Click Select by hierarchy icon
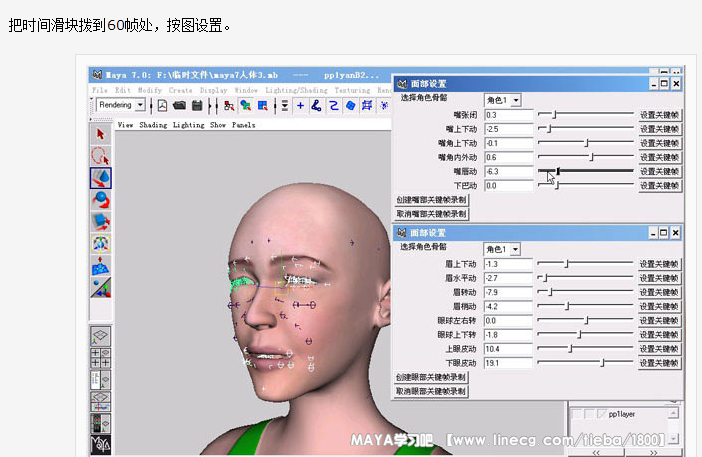Viewport: 702px width, 457px height. coord(229,106)
